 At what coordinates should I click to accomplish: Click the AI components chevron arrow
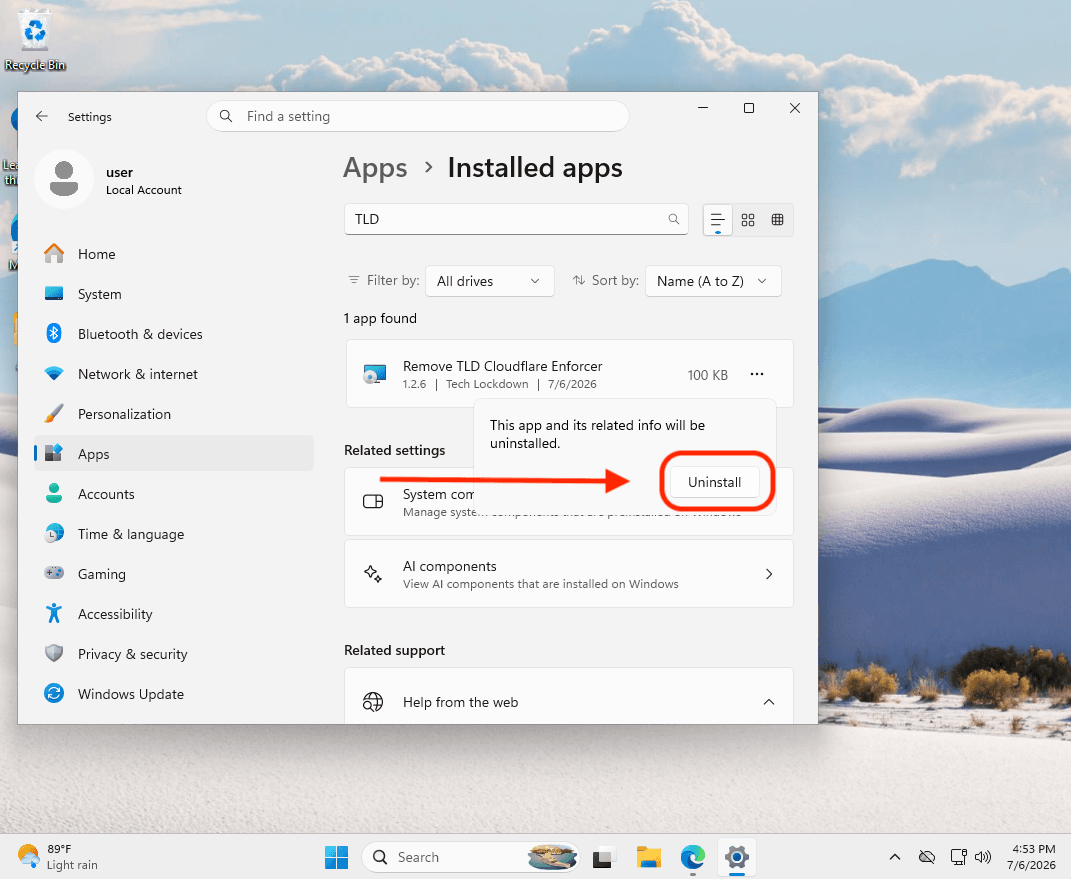click(x=769, y=574)
